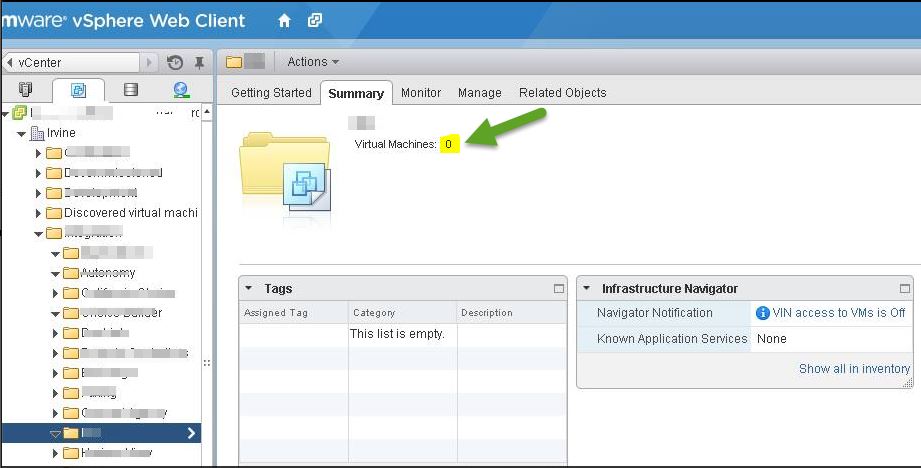Click the blue info icon beside VIN access
The width and height of the screenshot is (921, 468).
(762, 313)
